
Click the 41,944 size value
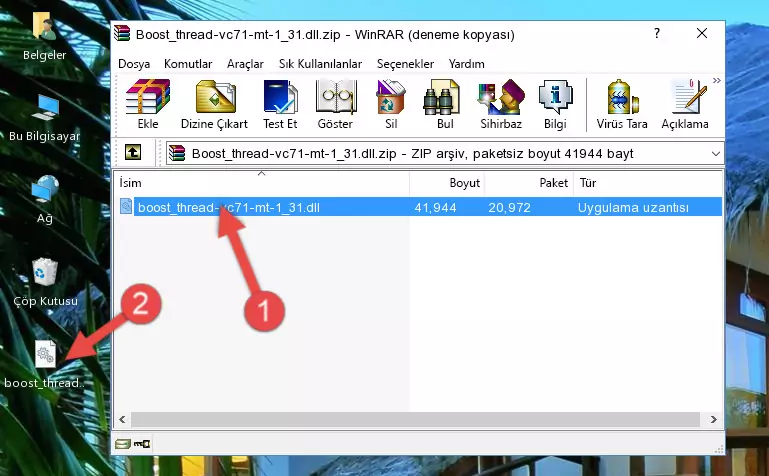(x=435, y=207)
